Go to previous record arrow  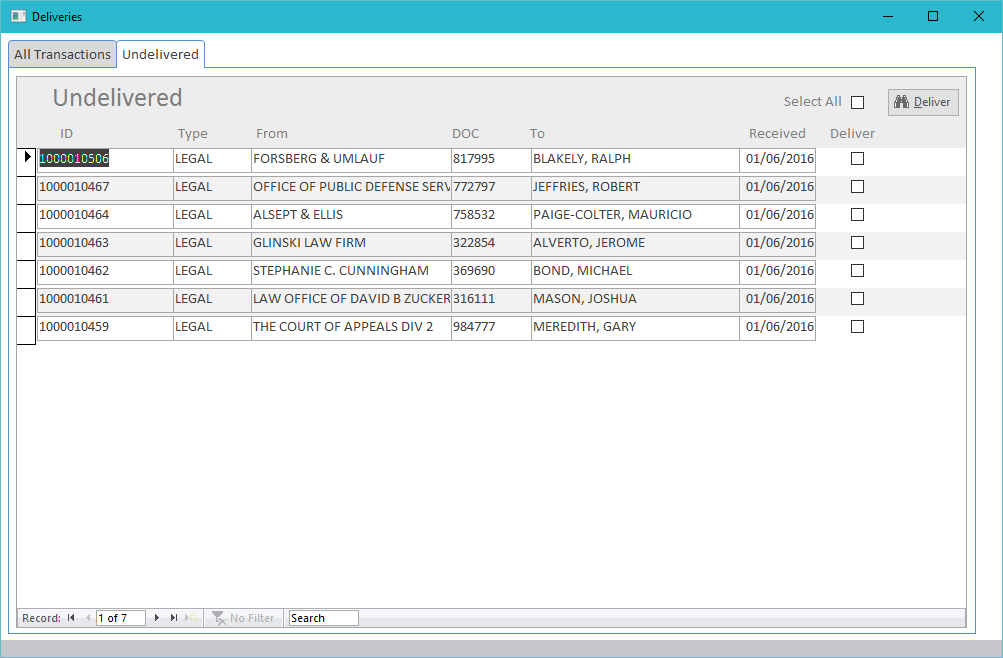87,618
